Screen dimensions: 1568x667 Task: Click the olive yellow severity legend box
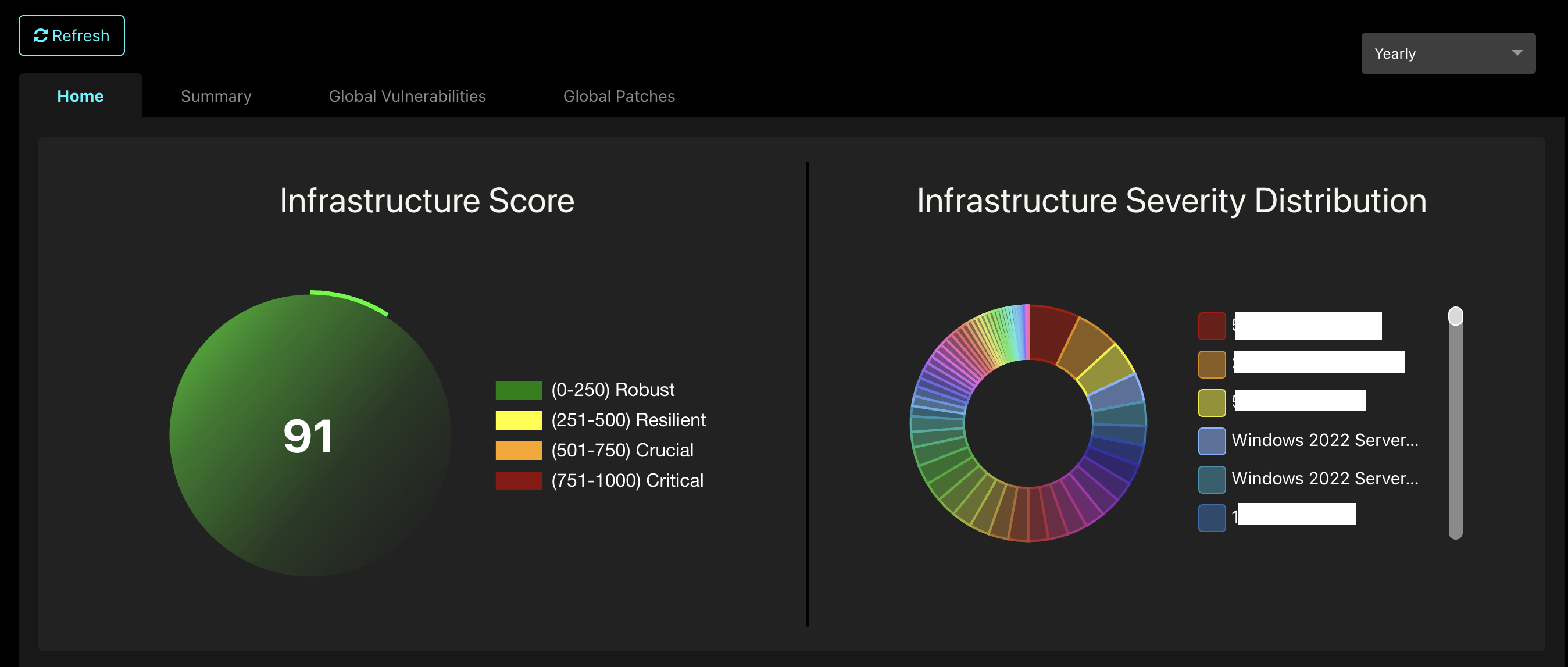[x=1211, y=403]
